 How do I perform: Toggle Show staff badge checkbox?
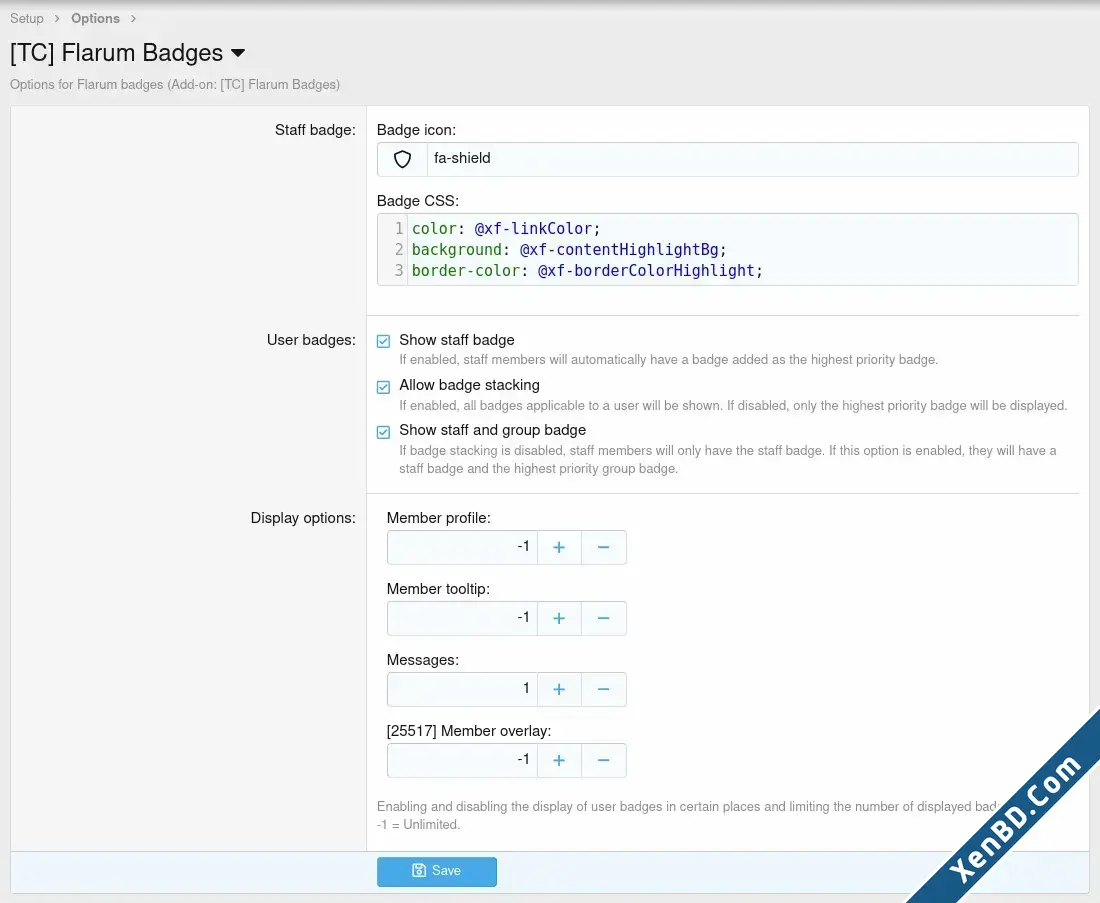tap(383, 342)
